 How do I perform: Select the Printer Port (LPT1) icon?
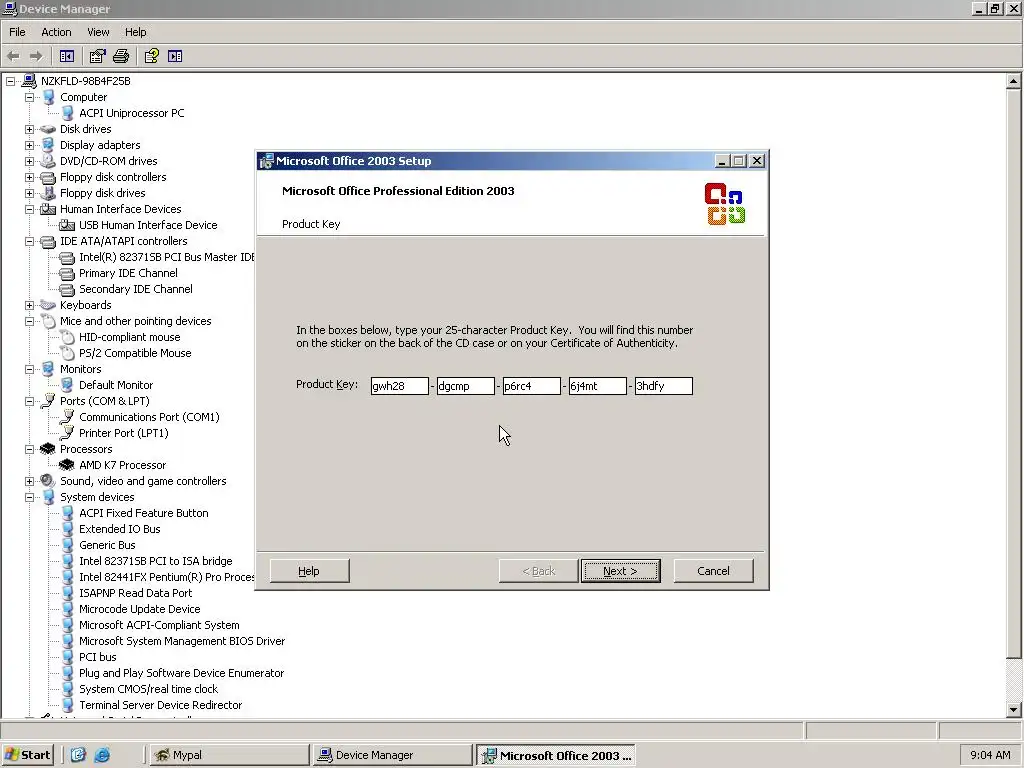click(67, 433)
